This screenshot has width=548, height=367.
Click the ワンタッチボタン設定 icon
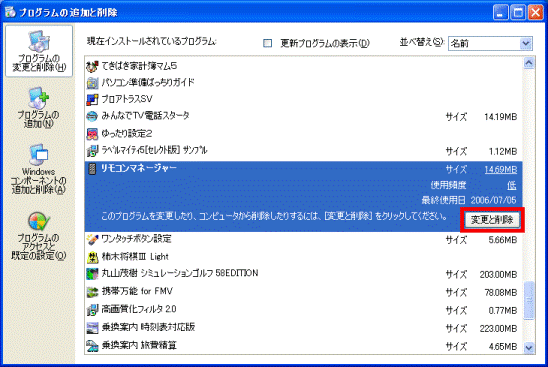(x=92, y=240)
